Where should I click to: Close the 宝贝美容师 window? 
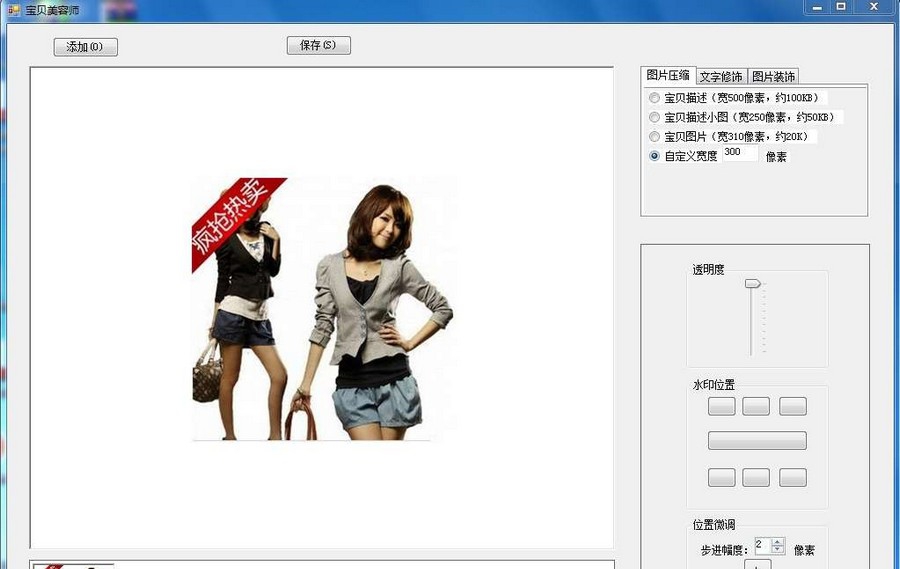[874, 7]
